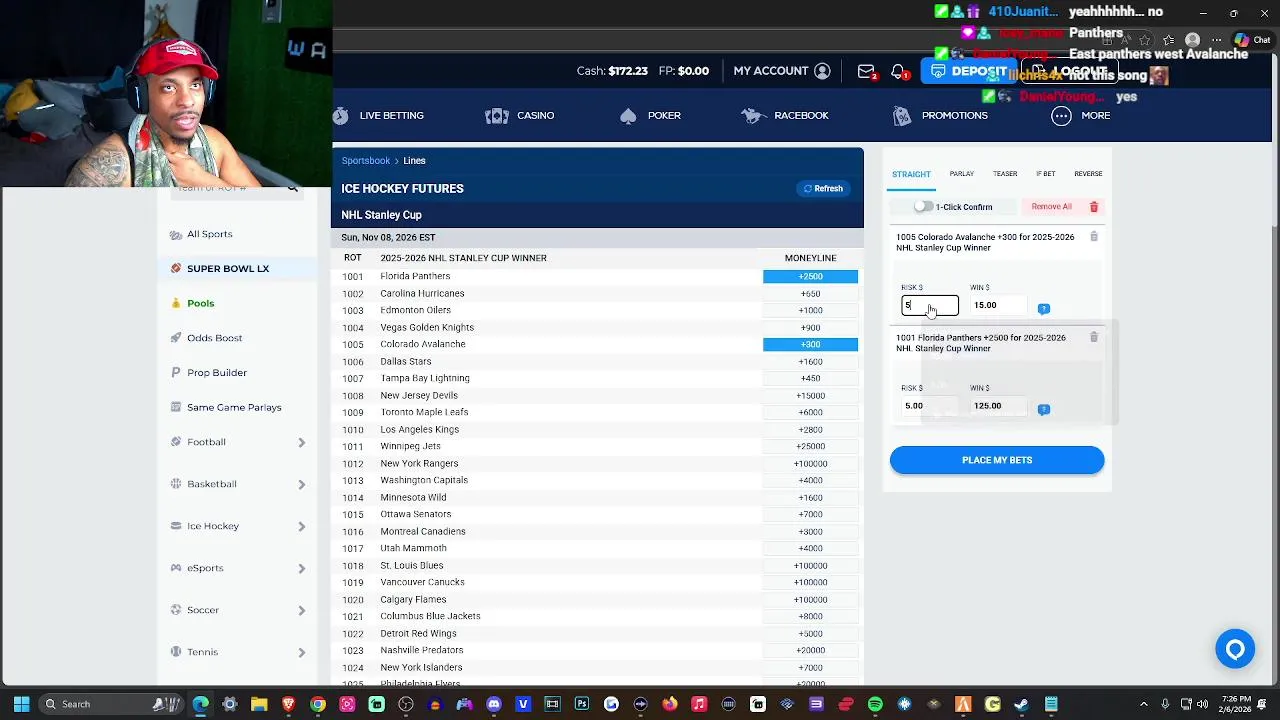
Task: Open Steam from the taskbar
Action: 1022,704
